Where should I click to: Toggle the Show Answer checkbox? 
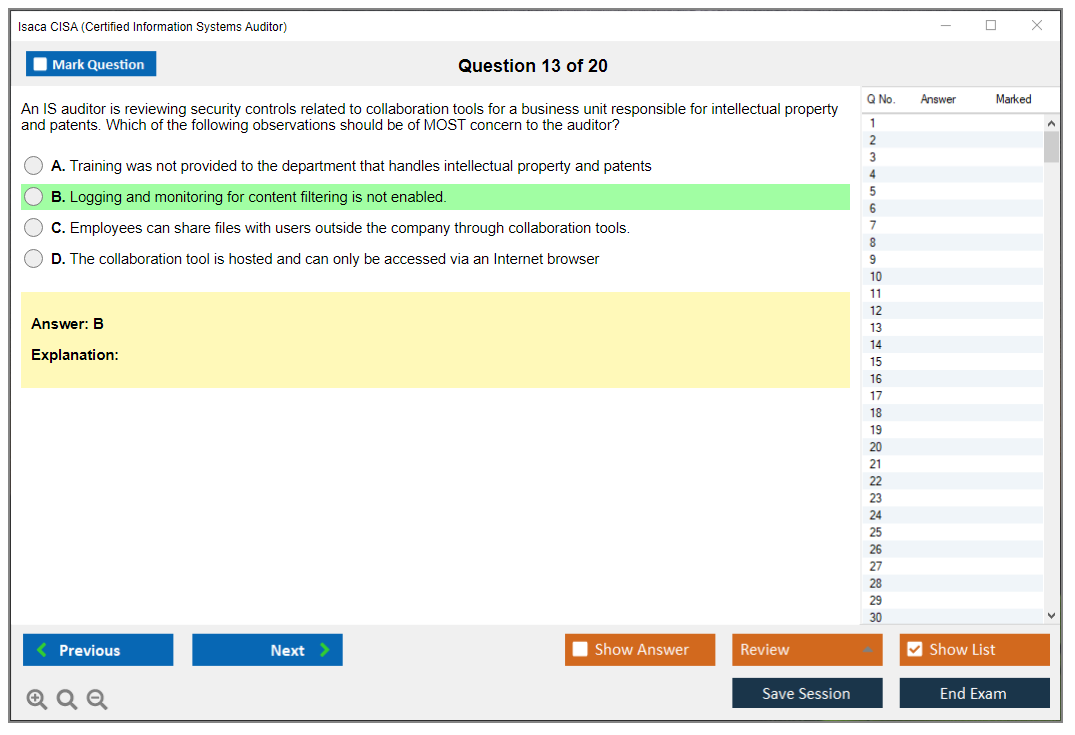coord(580,650)
